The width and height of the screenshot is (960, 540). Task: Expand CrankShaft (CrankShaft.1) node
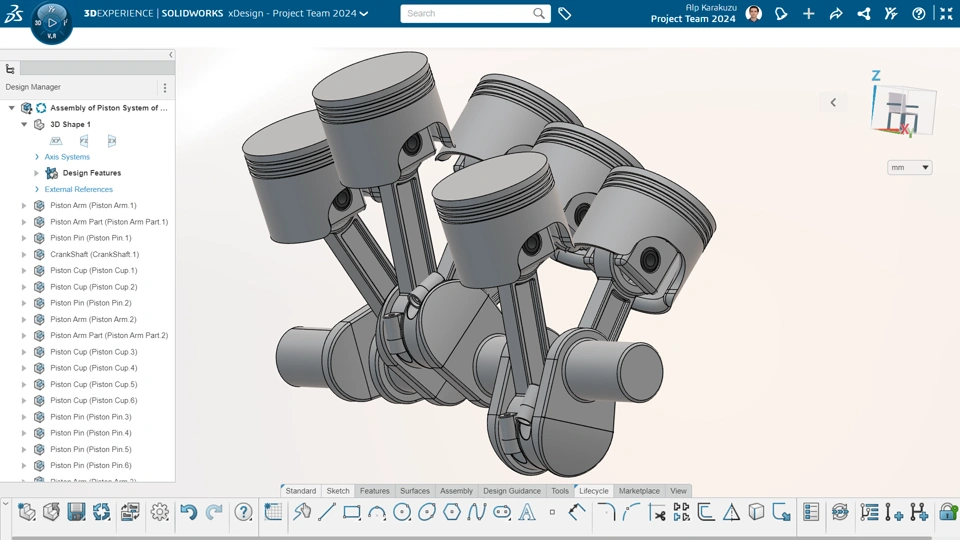point(24,254)
